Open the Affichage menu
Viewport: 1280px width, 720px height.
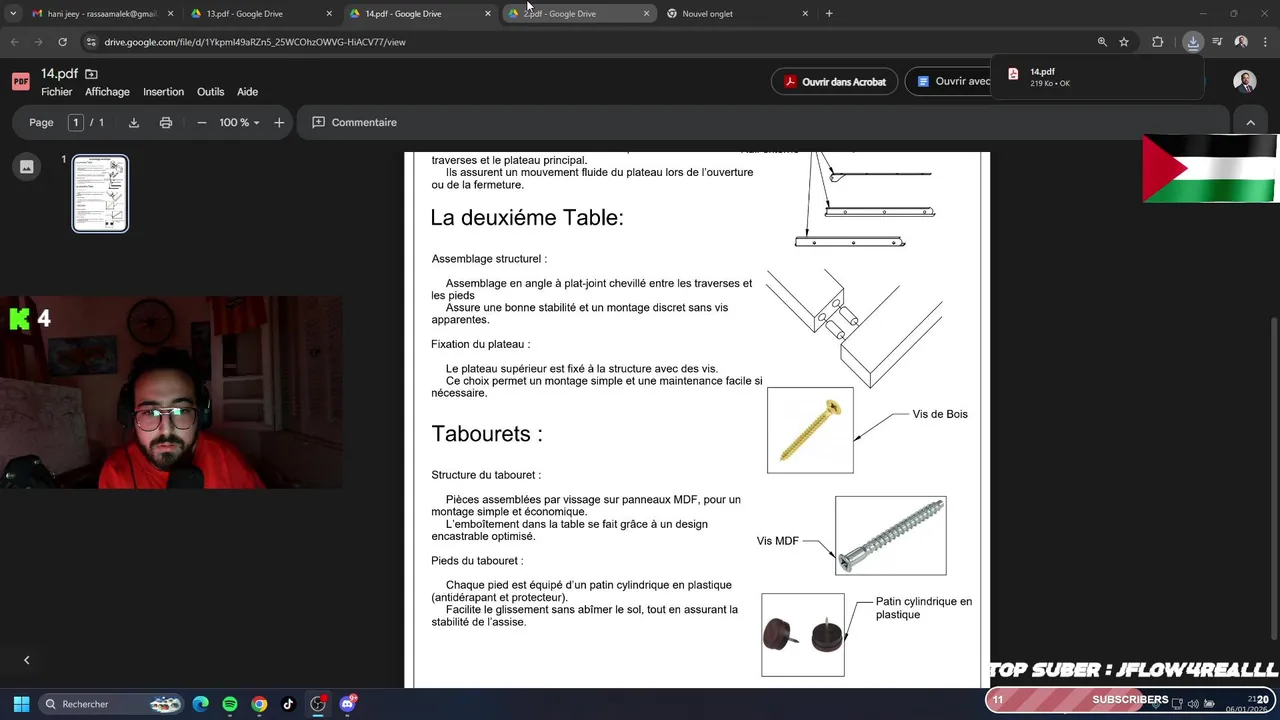(107, 92)
